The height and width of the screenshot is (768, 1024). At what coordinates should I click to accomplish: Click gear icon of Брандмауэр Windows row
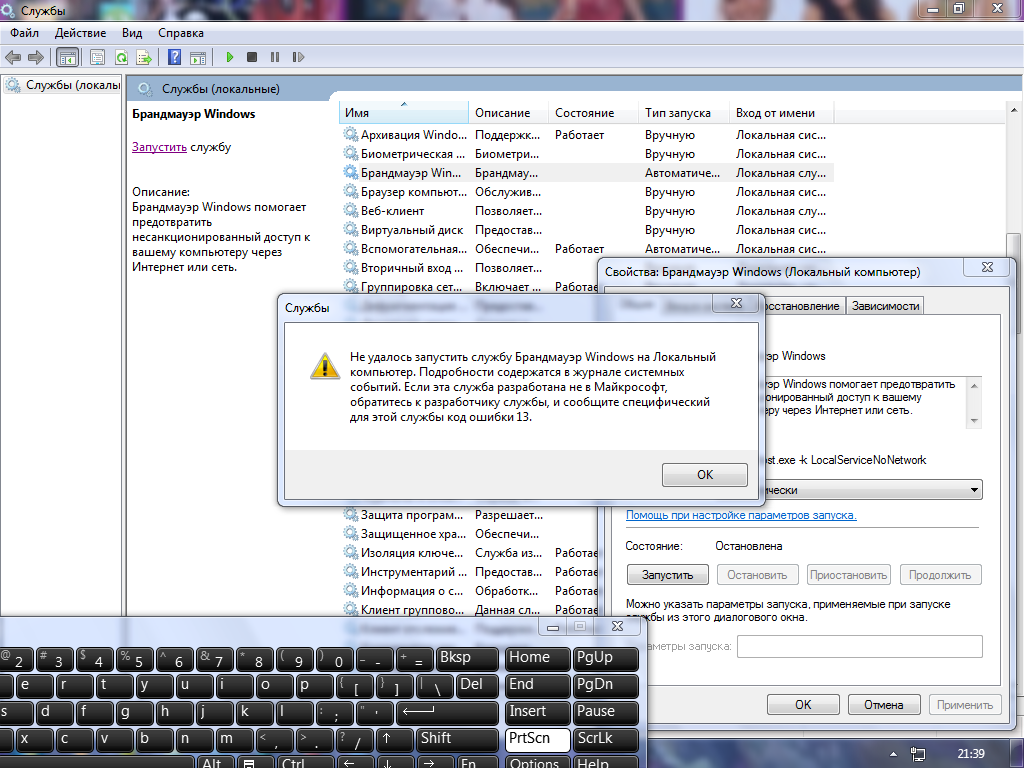click(351, 172)
